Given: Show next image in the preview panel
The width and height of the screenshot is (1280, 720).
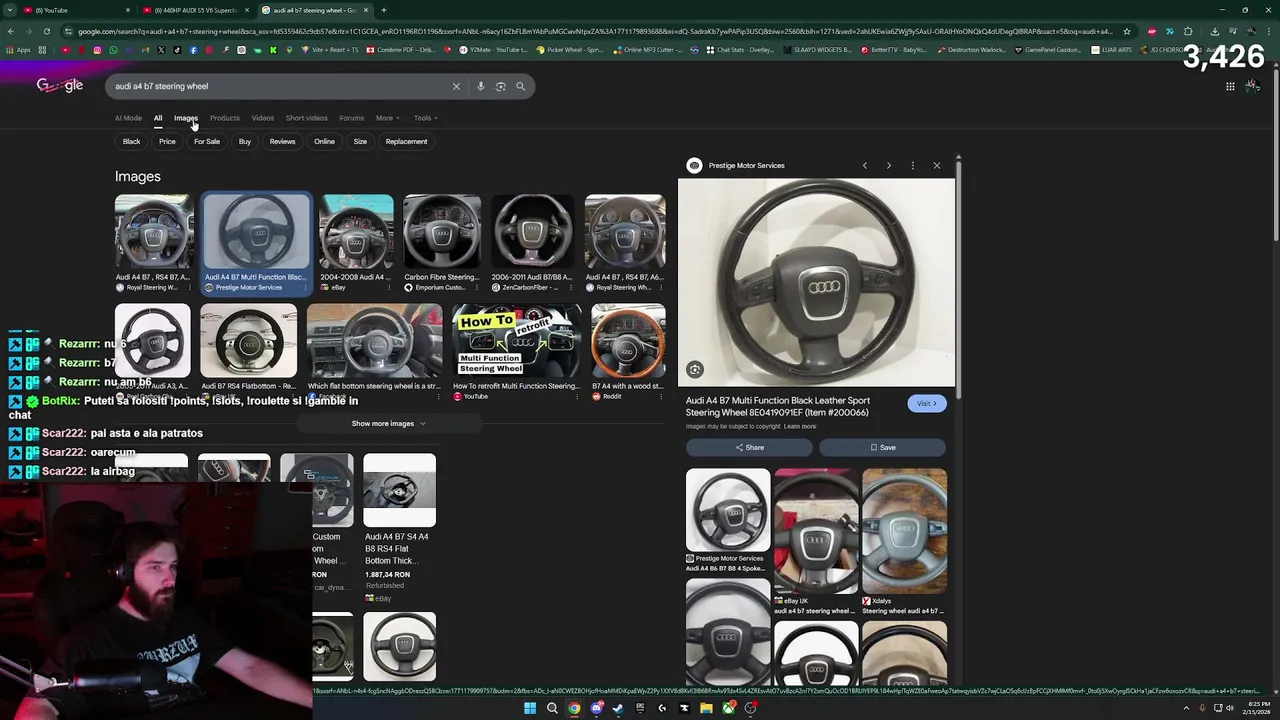Looking at the screenshot, I should (888, 165).
